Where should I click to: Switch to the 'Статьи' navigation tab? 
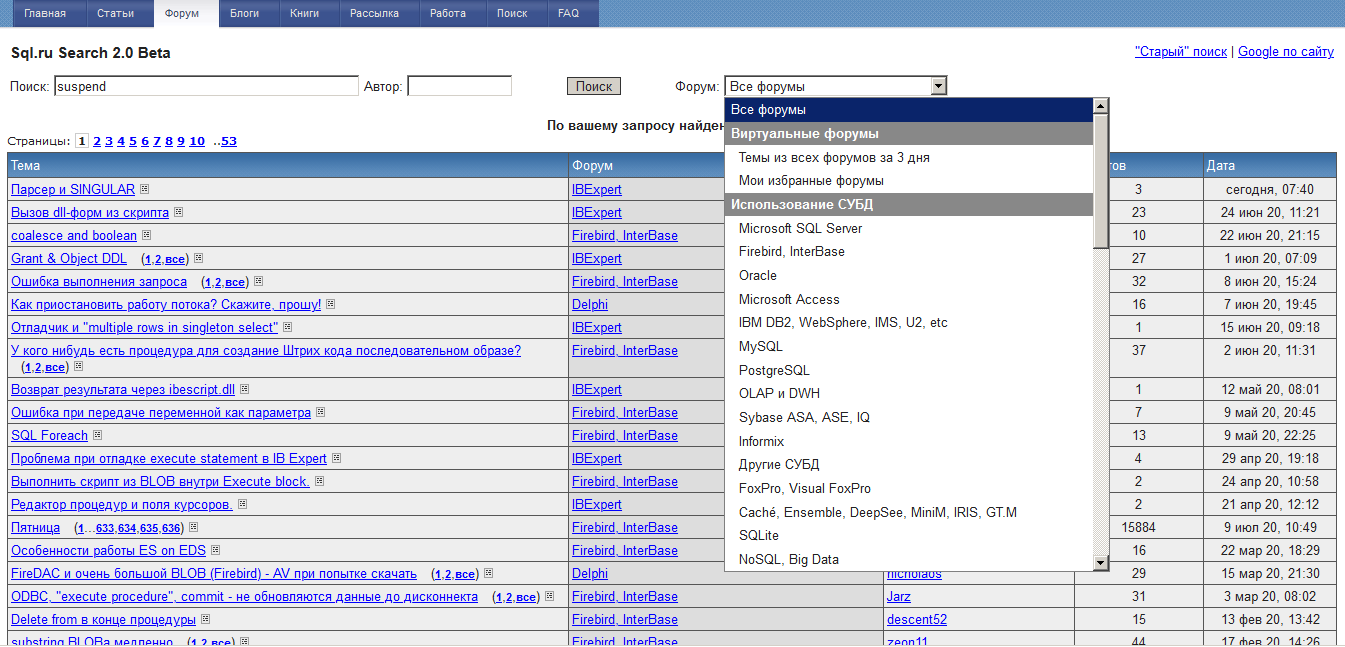[116, 14]
